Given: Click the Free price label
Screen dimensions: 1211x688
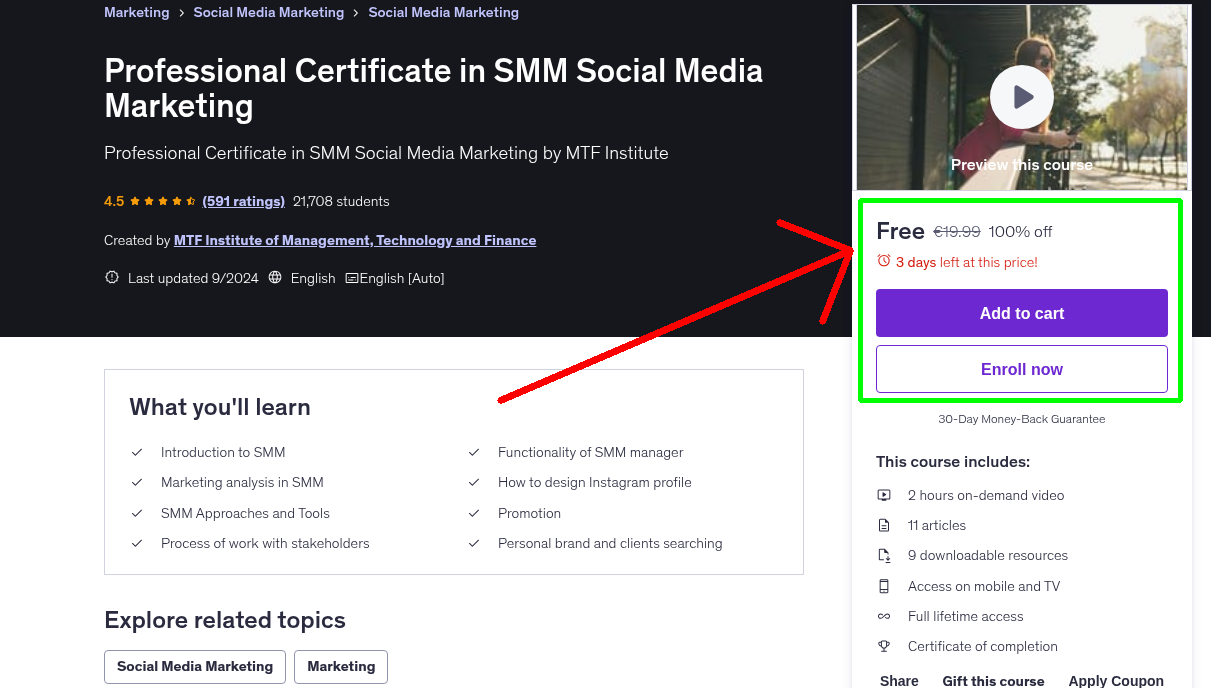Looking at the screenshot, I should (900, 231).
